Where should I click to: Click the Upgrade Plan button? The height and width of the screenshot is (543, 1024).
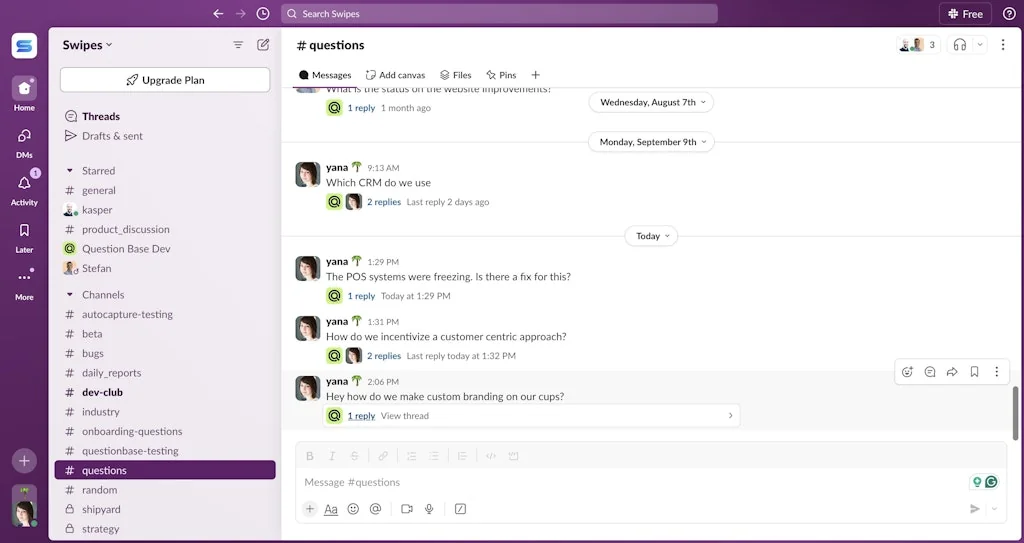(x=165, y=80)
